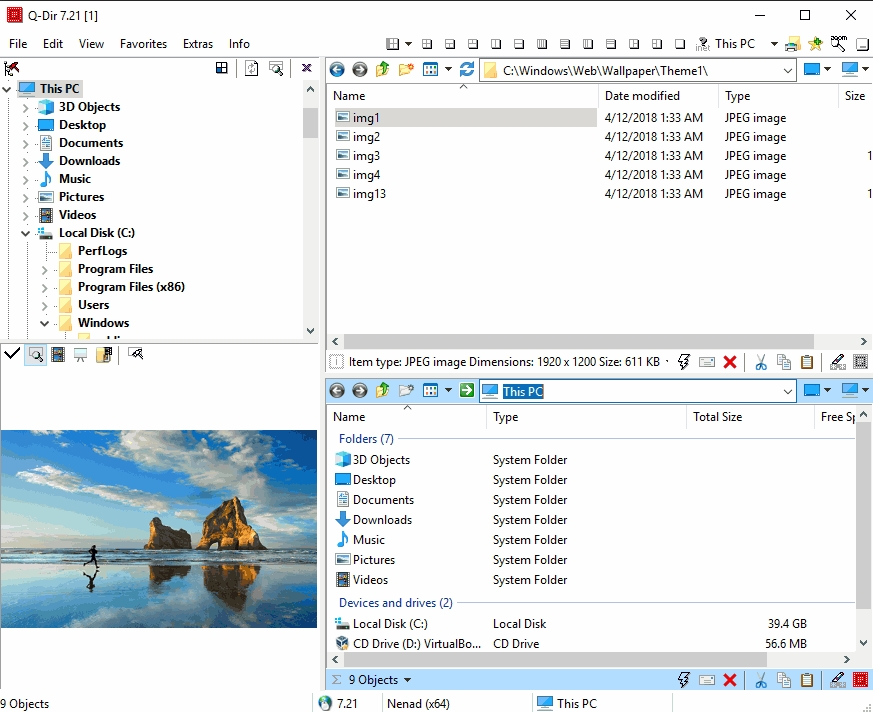Image resolution: width=873 pixels, height=712 pixels.
Task: Delete using red X in lower pane bar
Action: point(730,680)
